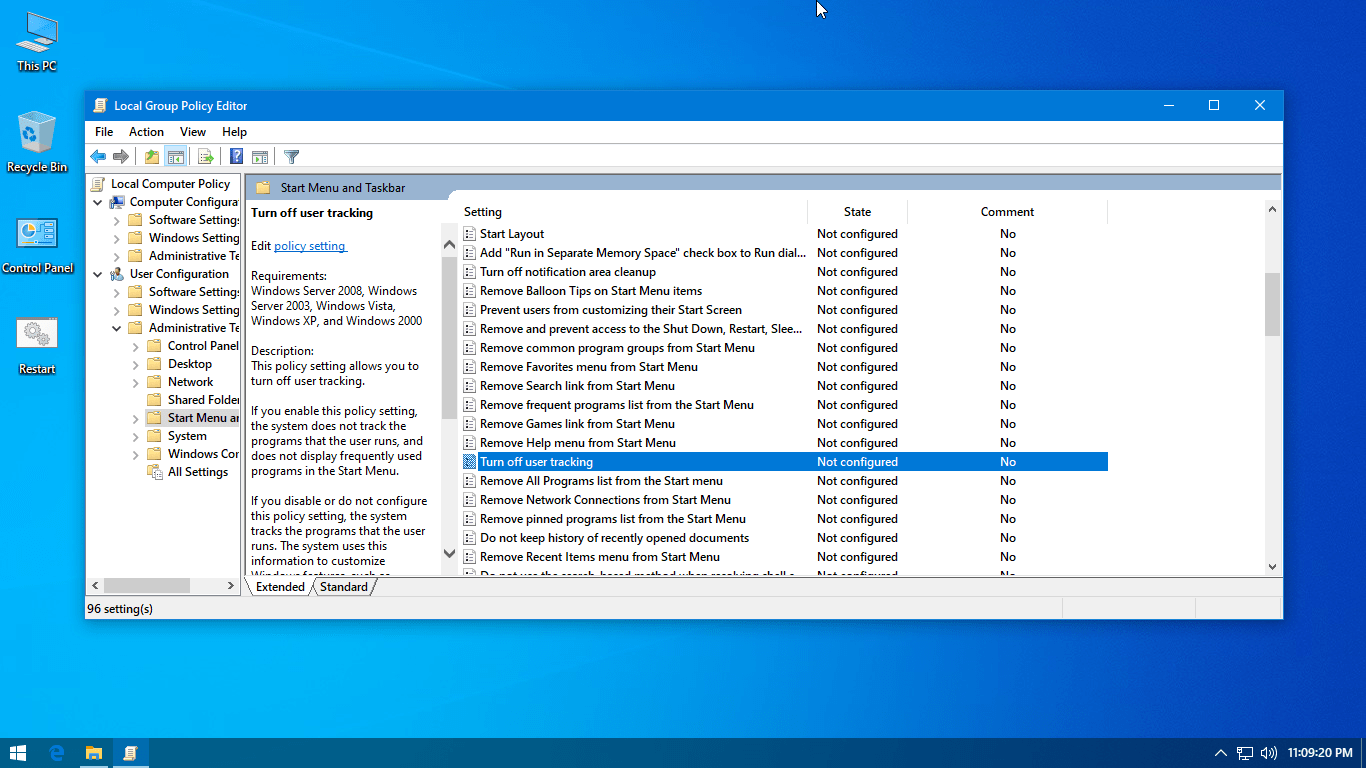Click the Up one level icon
Viewport: 1366px width, 768px height.
click(x=151, y=156)
